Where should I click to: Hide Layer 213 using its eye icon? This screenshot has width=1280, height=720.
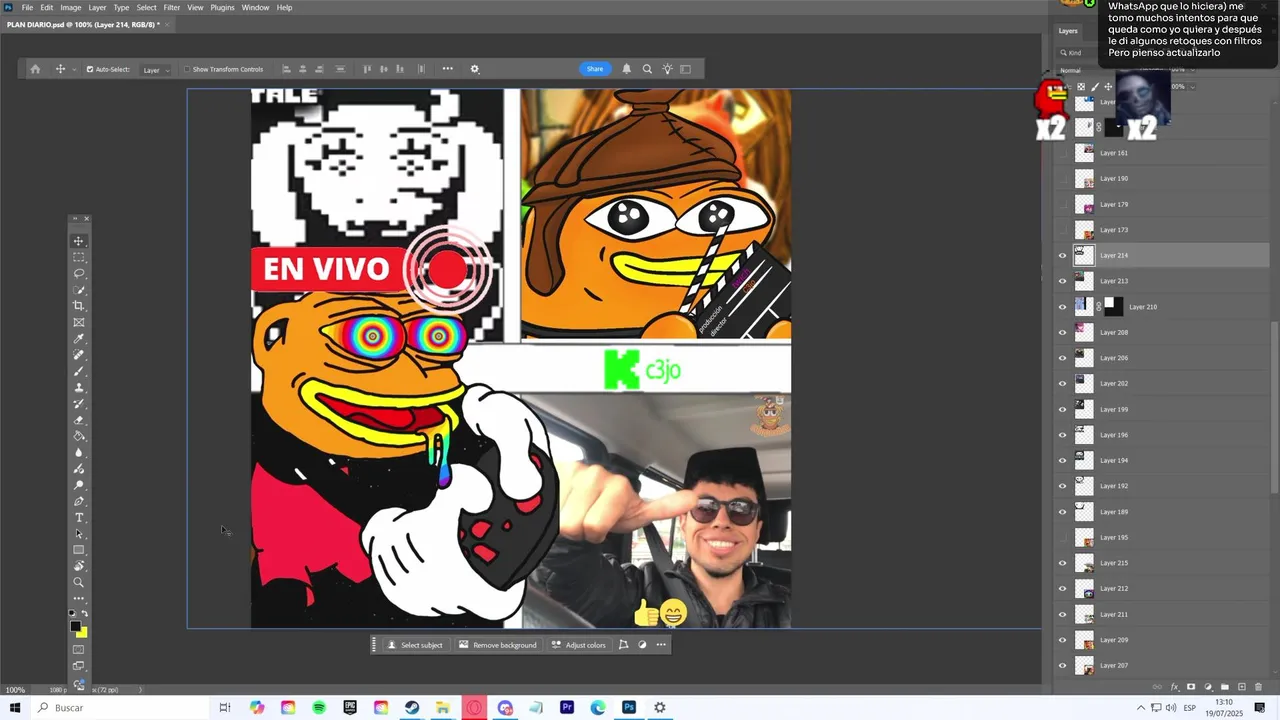1062,281
